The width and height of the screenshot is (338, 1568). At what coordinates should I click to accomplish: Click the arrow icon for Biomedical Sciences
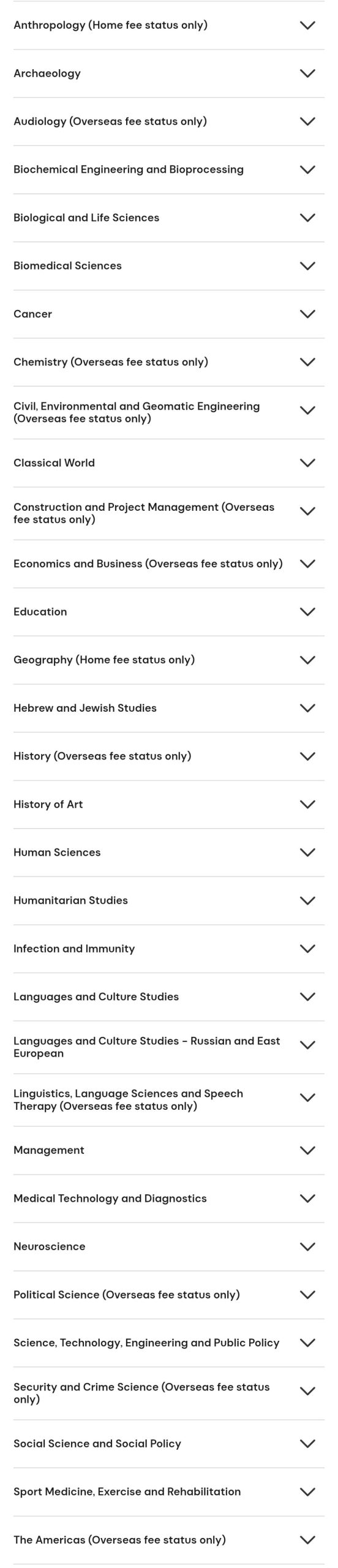tap(307, 265)
